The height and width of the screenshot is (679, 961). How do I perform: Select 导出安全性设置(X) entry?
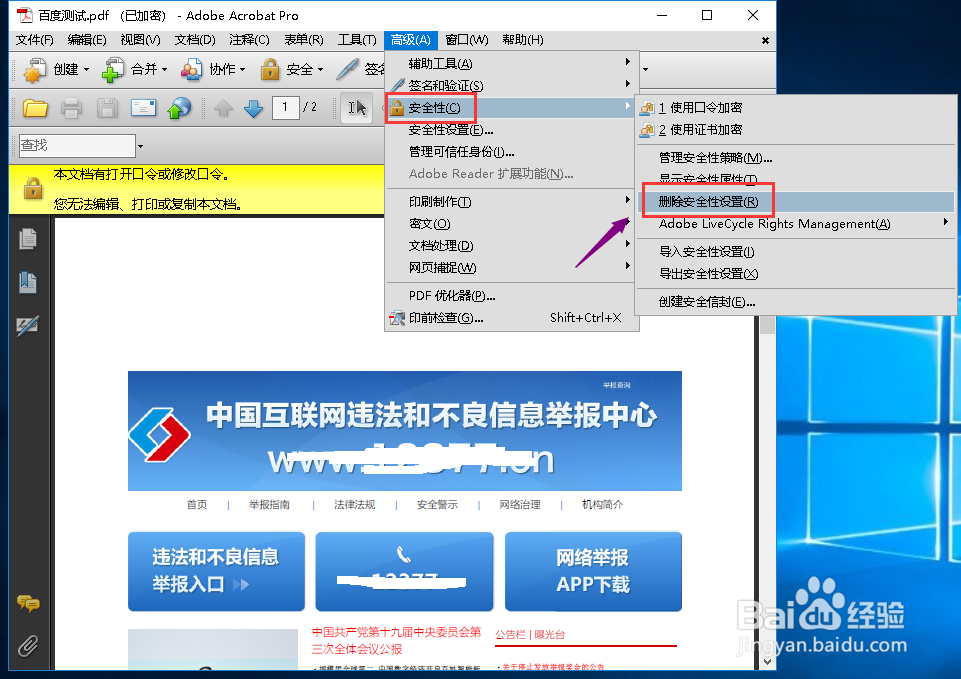point(796,274)
